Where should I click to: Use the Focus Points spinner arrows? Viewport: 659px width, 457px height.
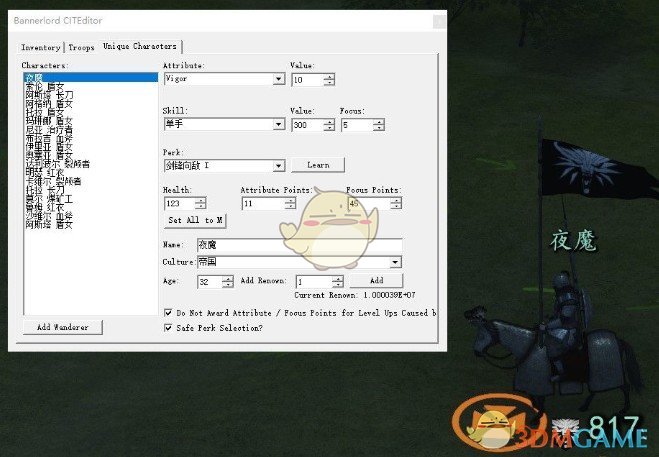click(396, 203)
